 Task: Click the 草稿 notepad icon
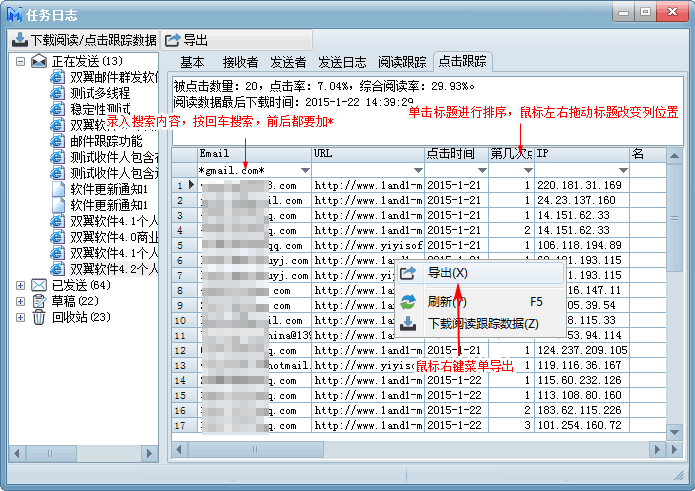coord(39,301)
